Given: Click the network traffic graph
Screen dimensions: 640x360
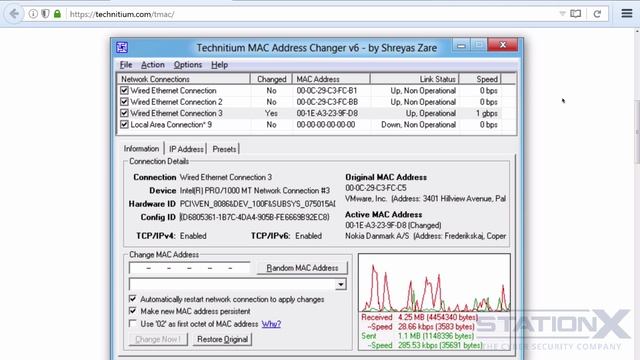Looking at the screenshot, I should pos(434,283).
